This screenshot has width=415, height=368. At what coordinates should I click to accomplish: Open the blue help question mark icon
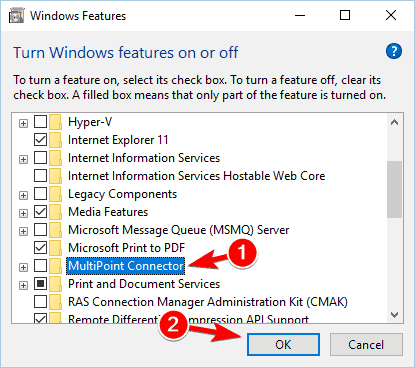(394, 51)
